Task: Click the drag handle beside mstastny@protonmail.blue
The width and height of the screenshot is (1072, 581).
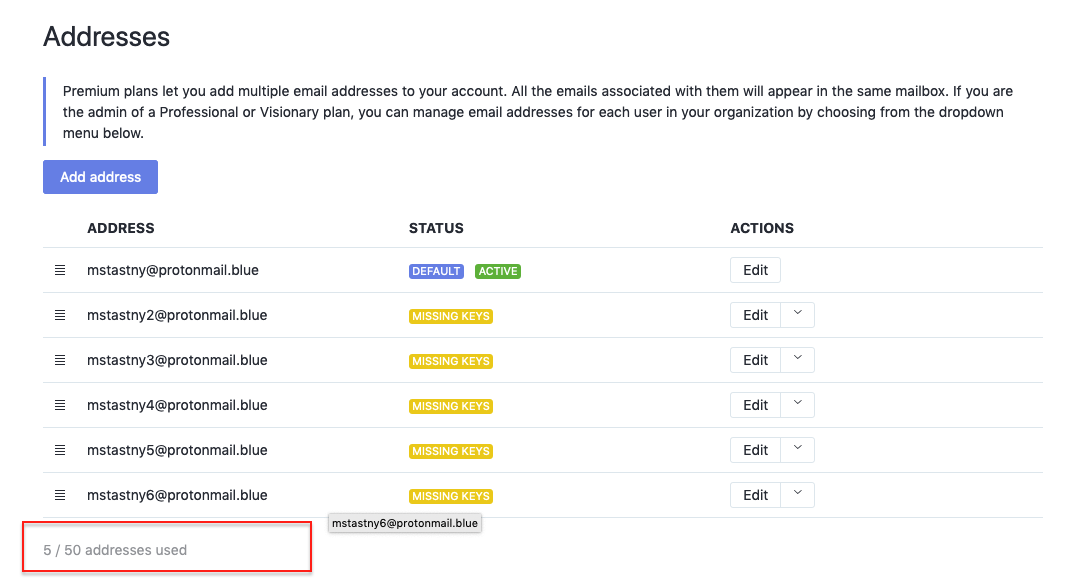Action: tap(60, 269)
